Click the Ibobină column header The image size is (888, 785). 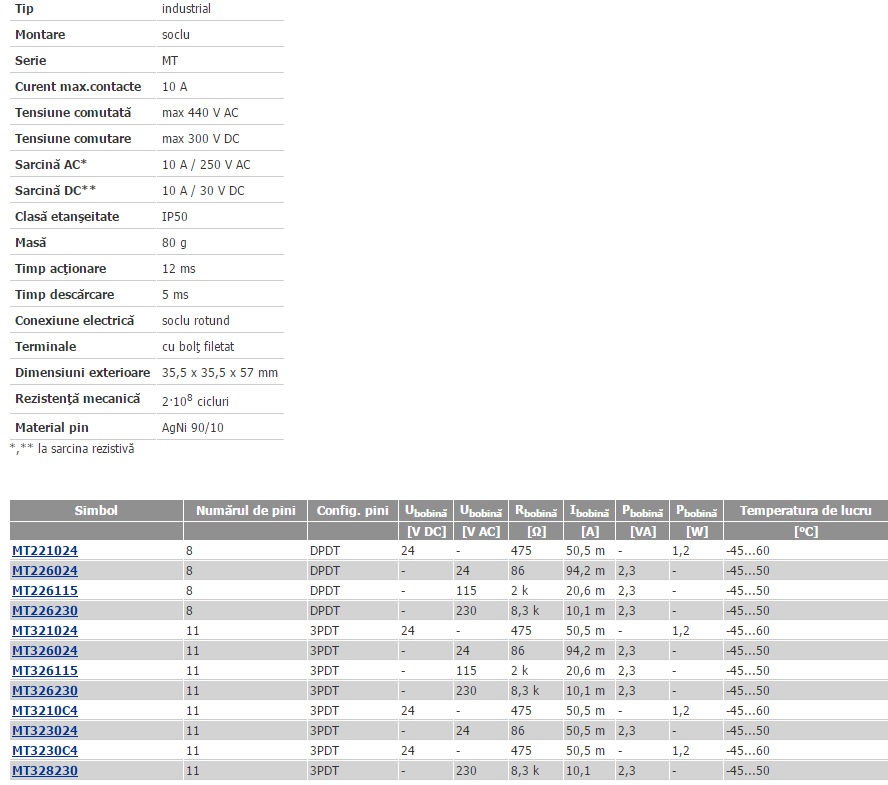pos(590,511)
